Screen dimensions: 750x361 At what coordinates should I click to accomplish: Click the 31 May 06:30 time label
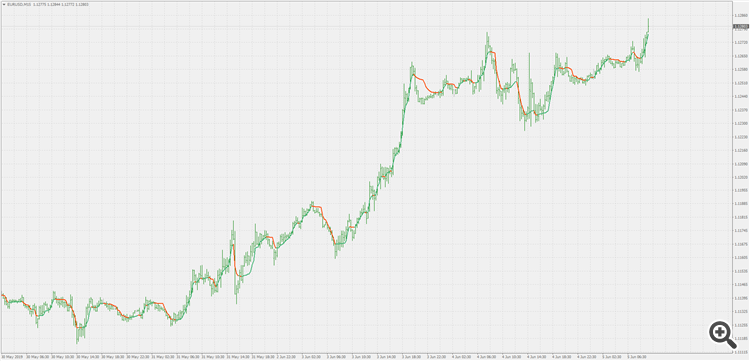point(187,357)
